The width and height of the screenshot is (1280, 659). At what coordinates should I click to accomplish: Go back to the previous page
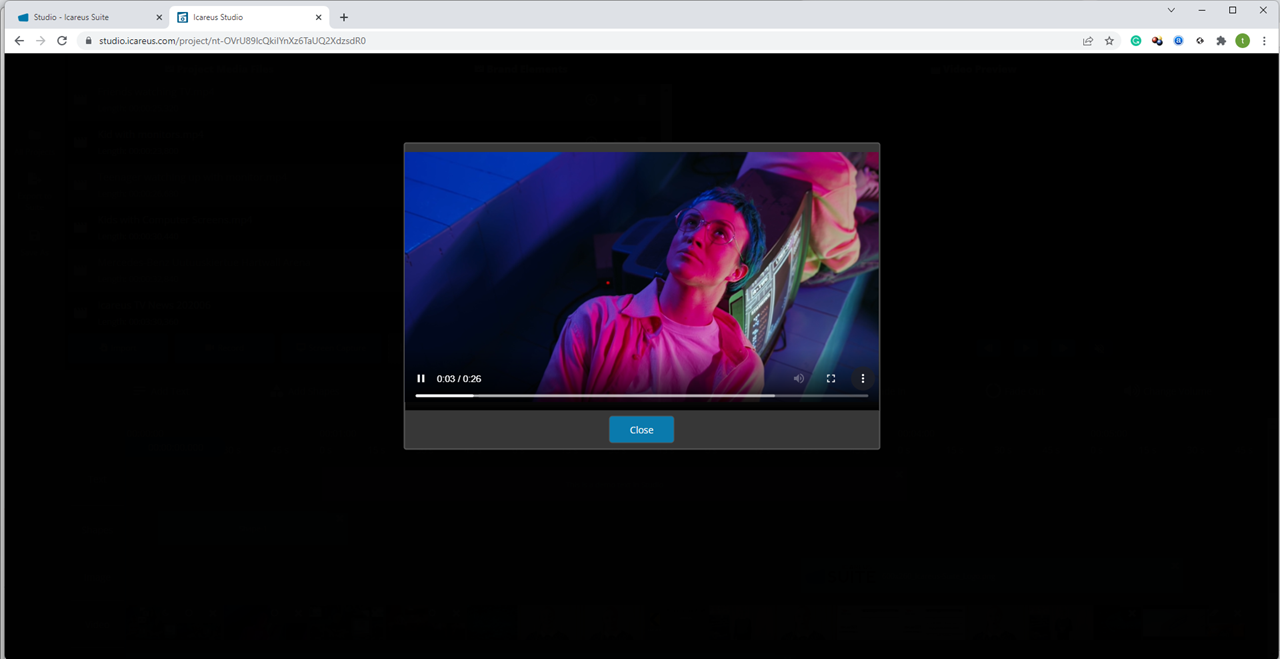pos(19,41)
